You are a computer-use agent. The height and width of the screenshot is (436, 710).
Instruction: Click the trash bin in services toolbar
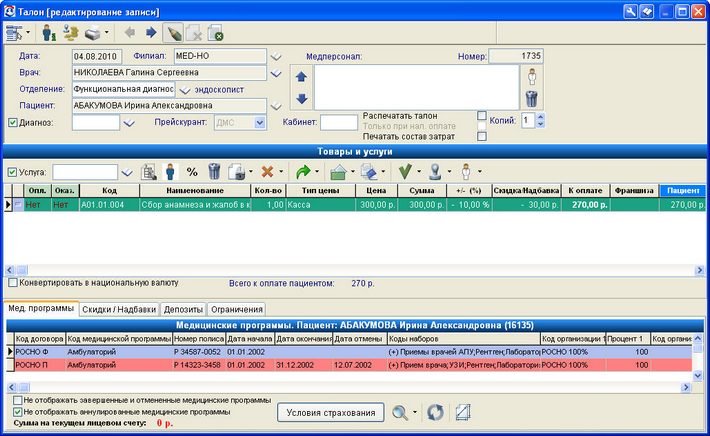[x=214, y=172]
